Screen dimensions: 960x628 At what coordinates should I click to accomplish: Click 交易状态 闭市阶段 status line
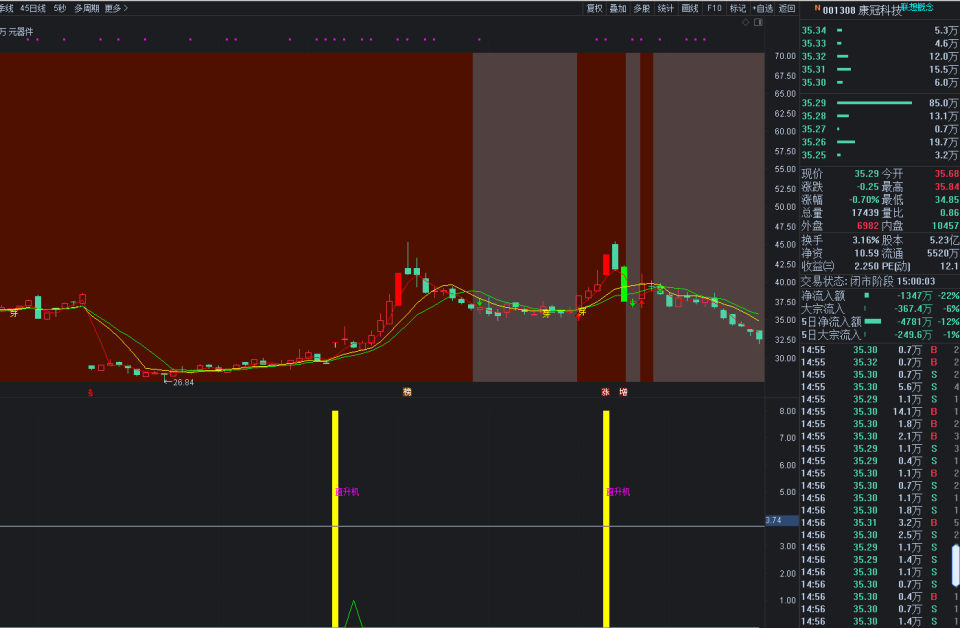point(868,282)
